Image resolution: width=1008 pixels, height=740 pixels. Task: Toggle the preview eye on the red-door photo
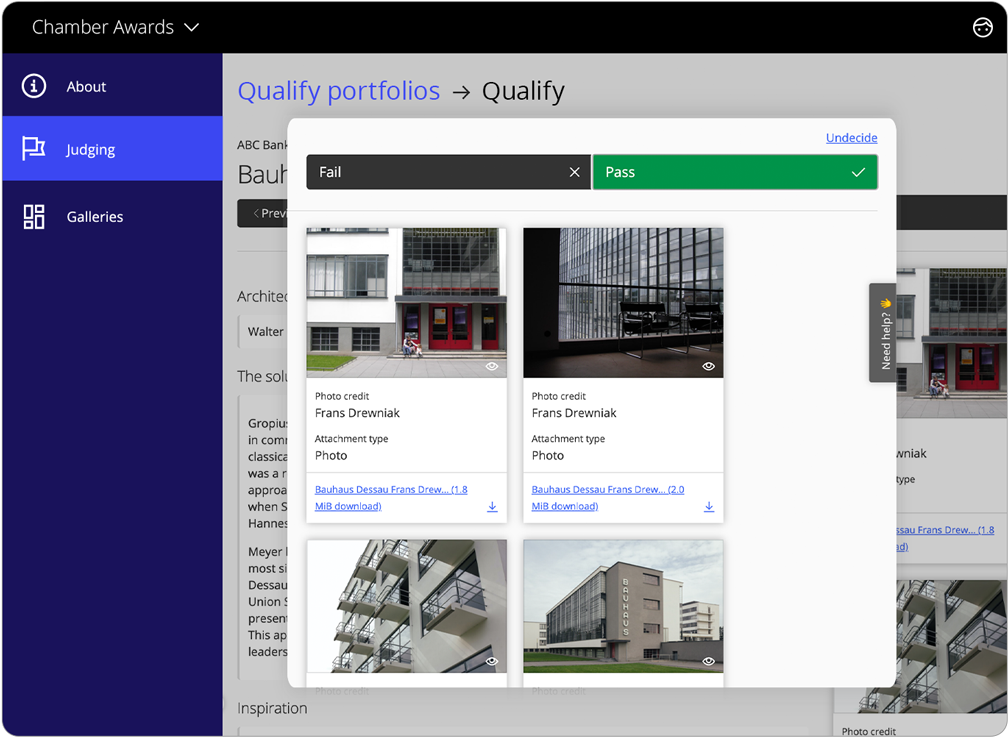[491, 366]
